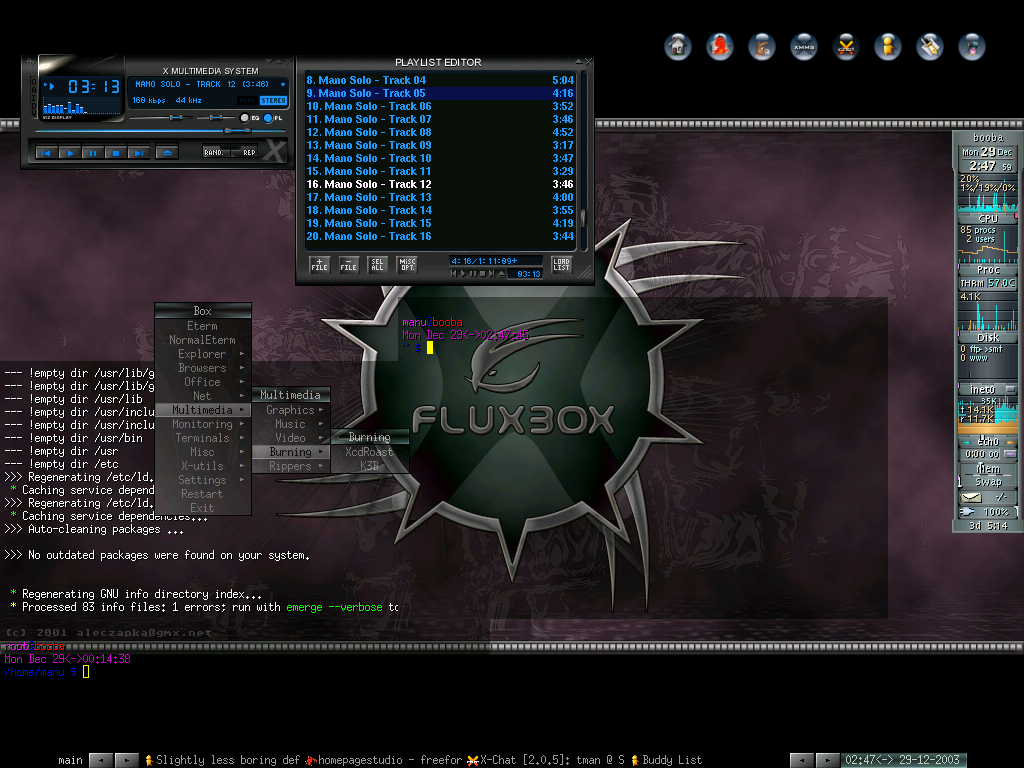Launch XcdRoast from the Burning submenu
The height and width of the screenshot is (768, 1024).
370,452
